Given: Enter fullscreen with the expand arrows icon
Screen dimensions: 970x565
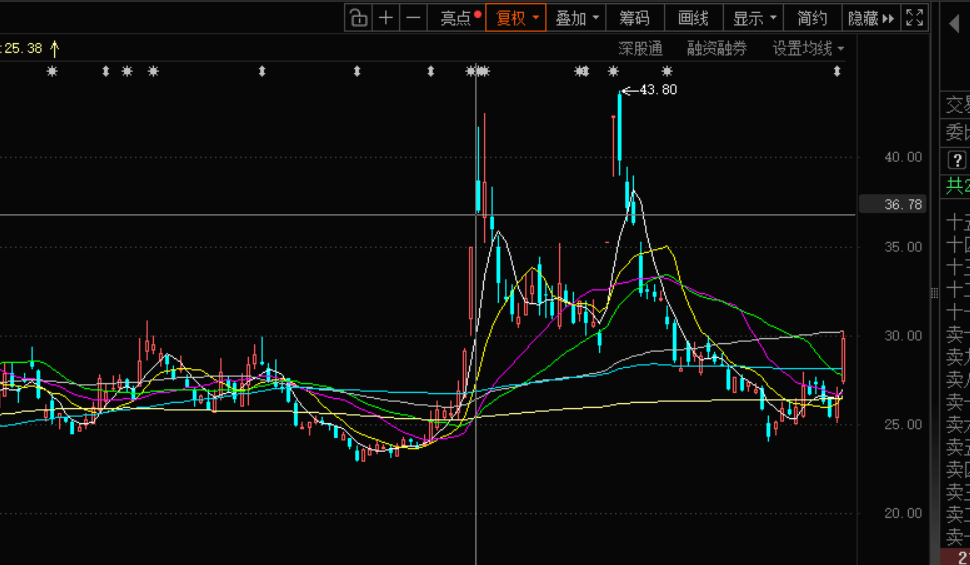Looking at the screenshot, I should pos(915,18).
